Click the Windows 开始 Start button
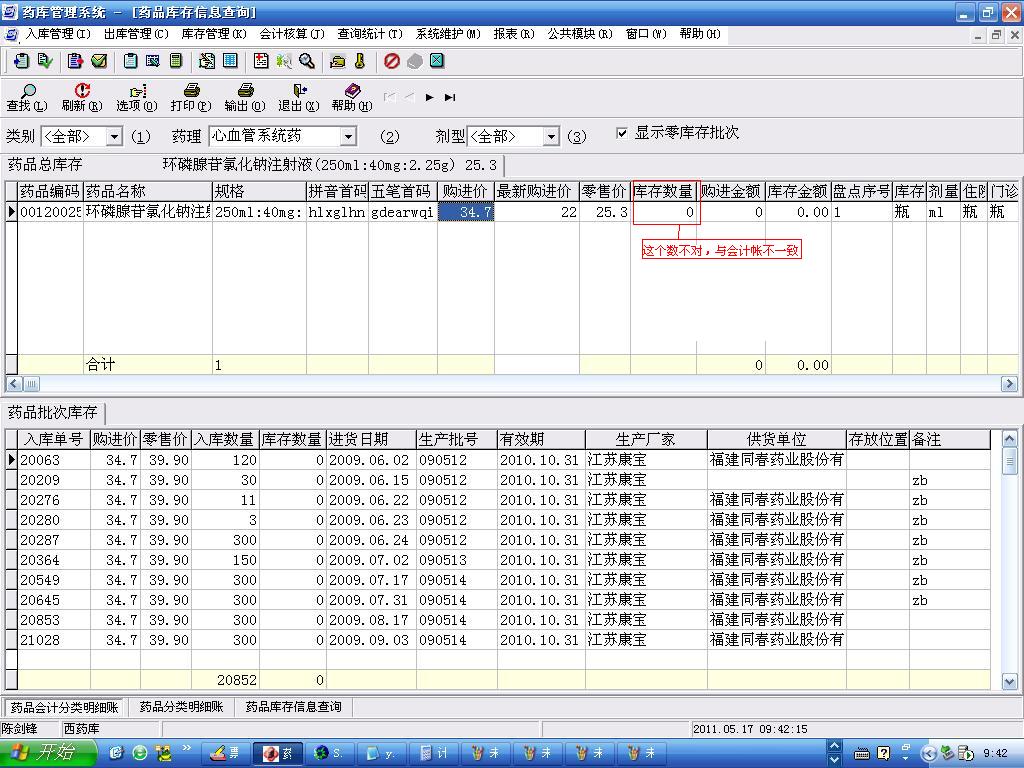The height and width of the screenshot is (768, 1024). [x=47, y=754]
